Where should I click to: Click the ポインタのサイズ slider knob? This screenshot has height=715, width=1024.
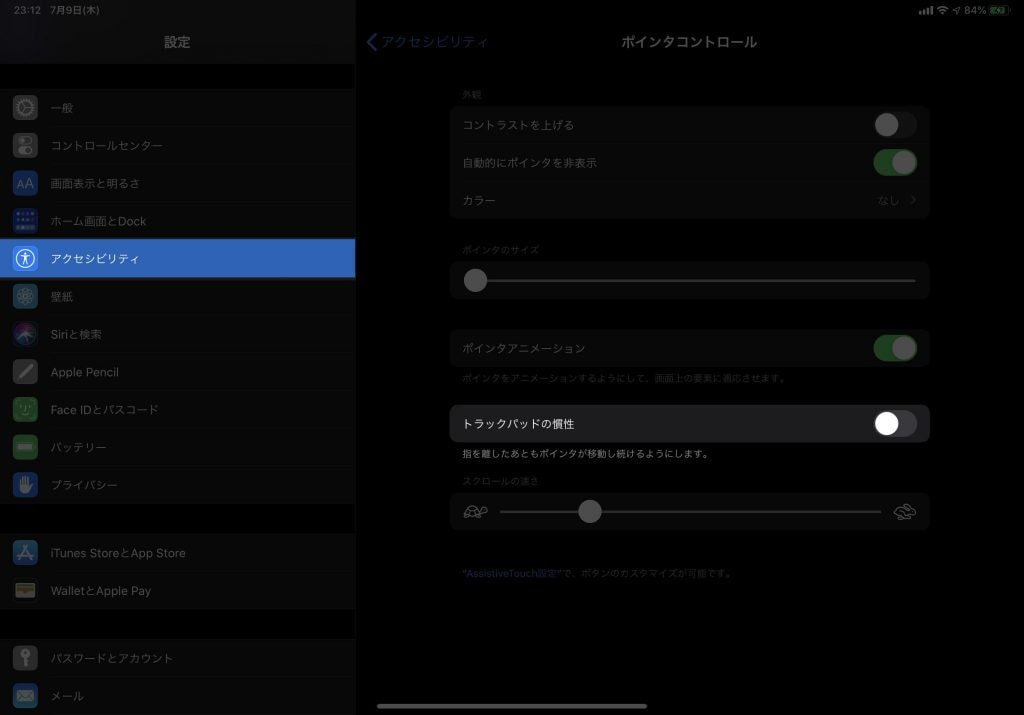point(476,281)
